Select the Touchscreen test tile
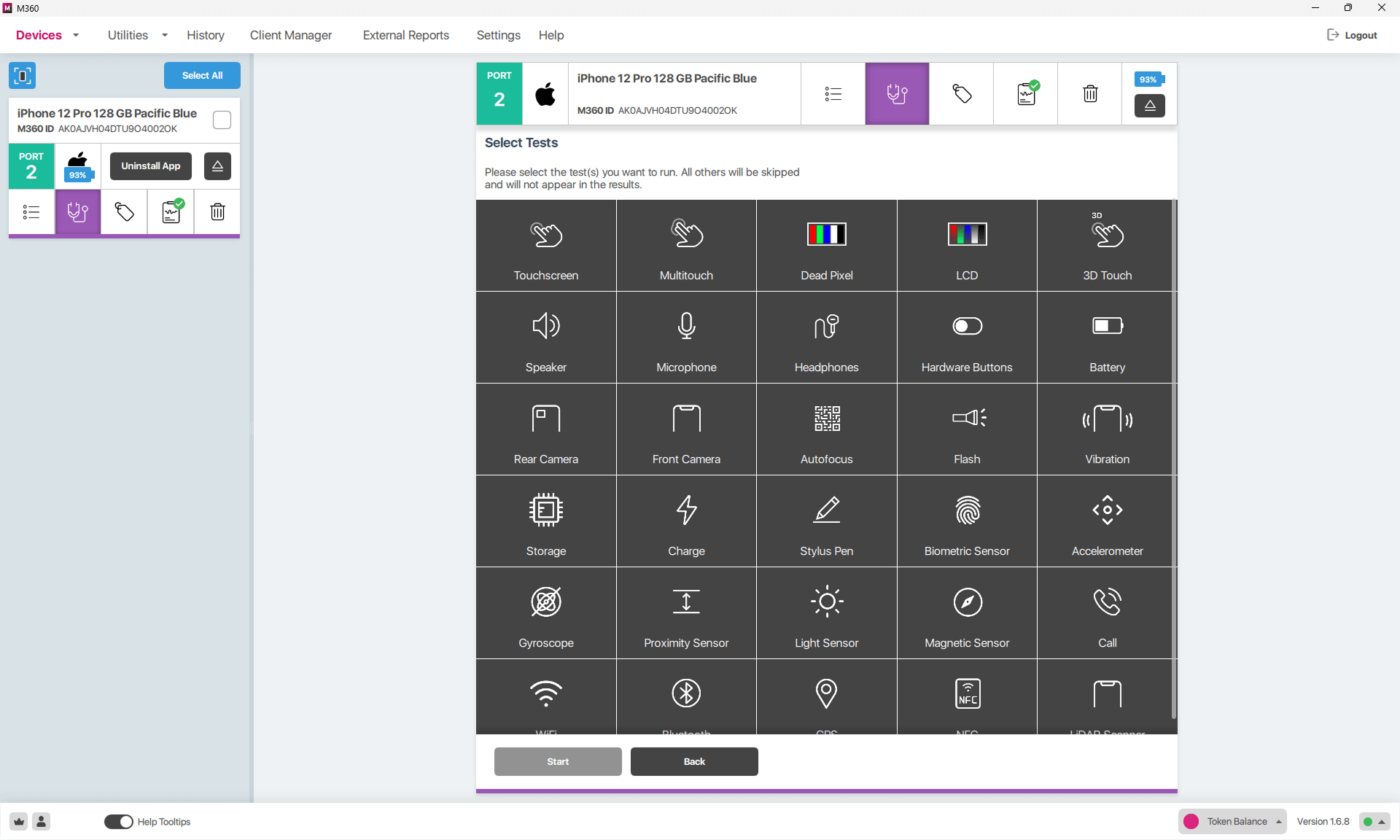1400x840 pixels. point(546,246)
